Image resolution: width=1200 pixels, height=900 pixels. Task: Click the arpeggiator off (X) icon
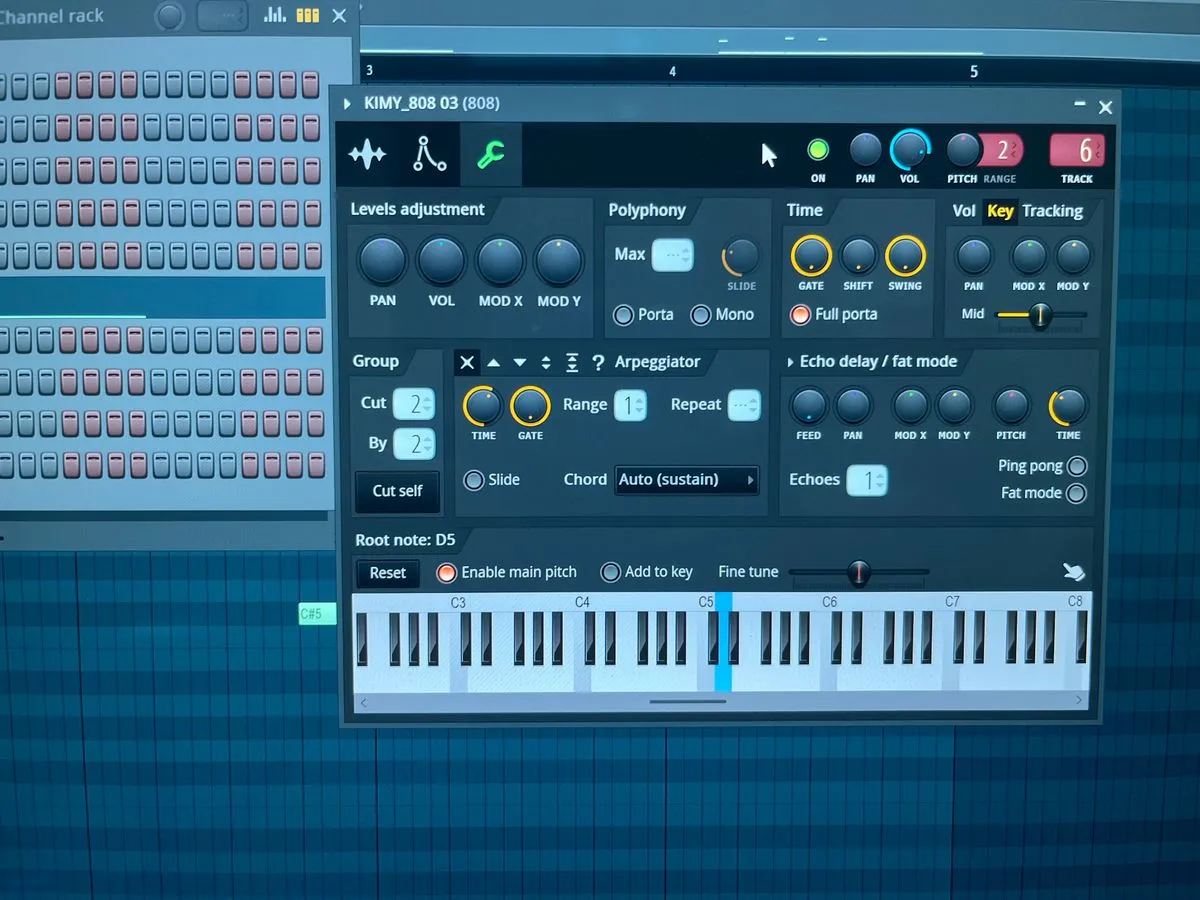[467, 362]
